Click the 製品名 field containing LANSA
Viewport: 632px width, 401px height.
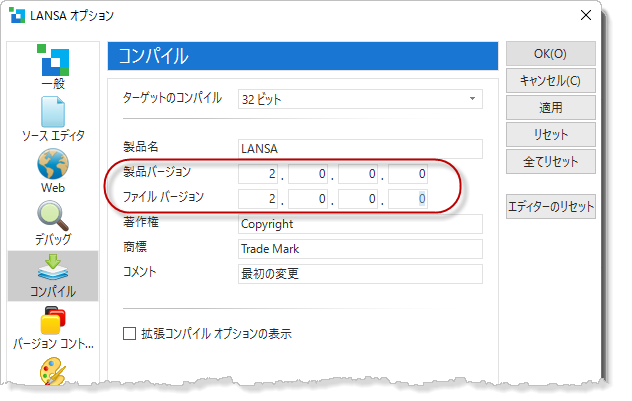click(x=360, y=149)
